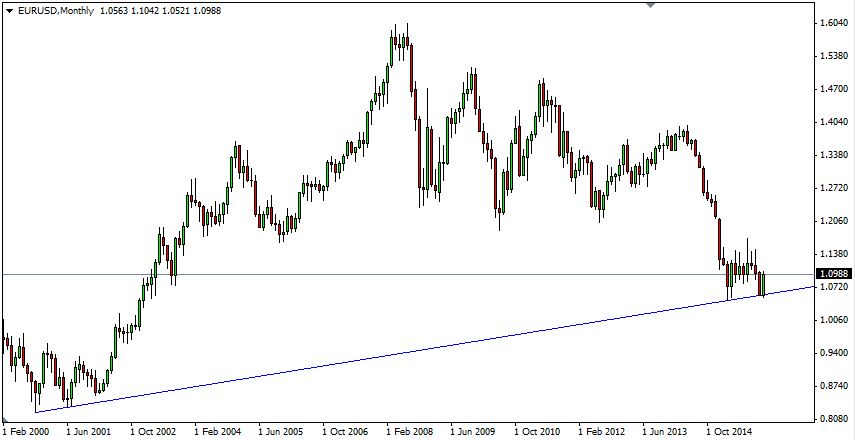Select the blue ascending trendline
This screenshot has width=855, height=440.
tap(400, 352)
